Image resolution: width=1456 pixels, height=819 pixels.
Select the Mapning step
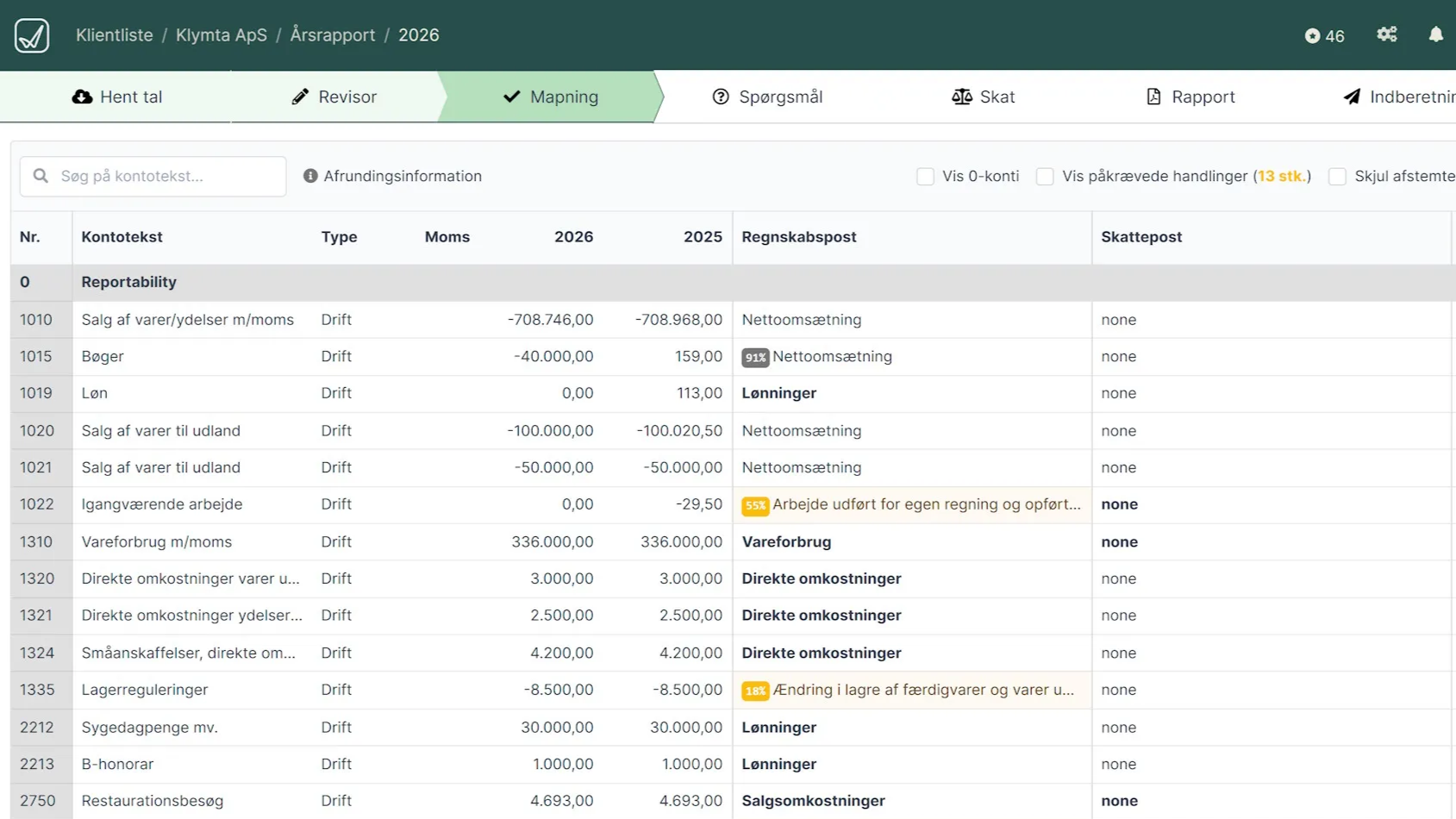550,97
